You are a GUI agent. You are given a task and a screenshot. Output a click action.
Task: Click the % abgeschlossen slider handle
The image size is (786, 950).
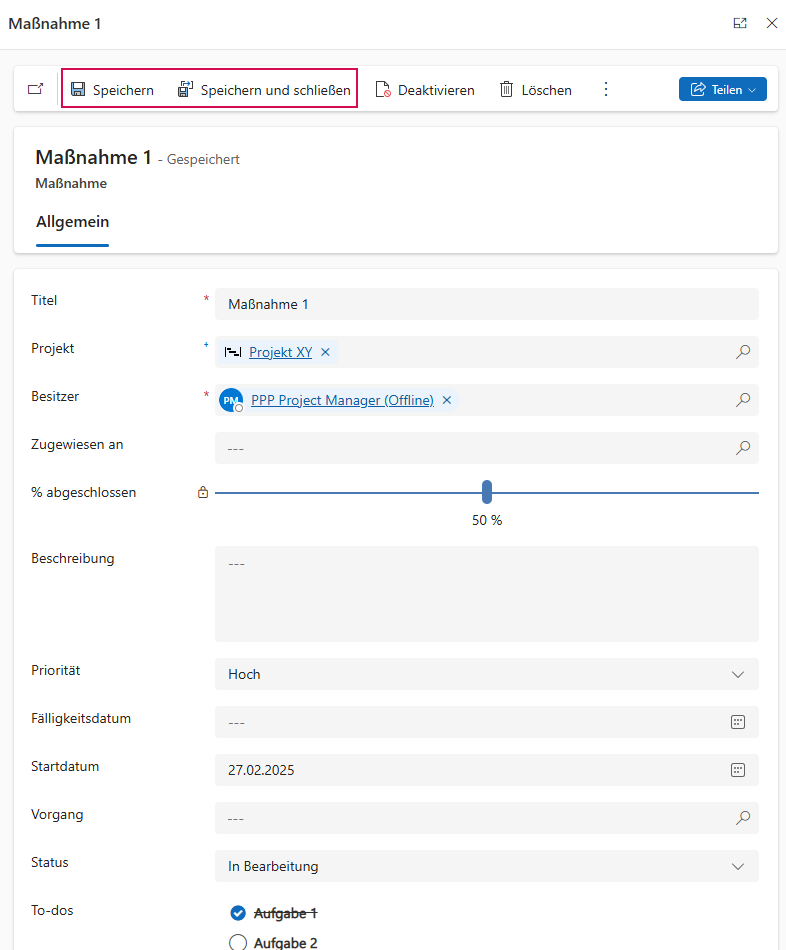[x=487, y=492]
